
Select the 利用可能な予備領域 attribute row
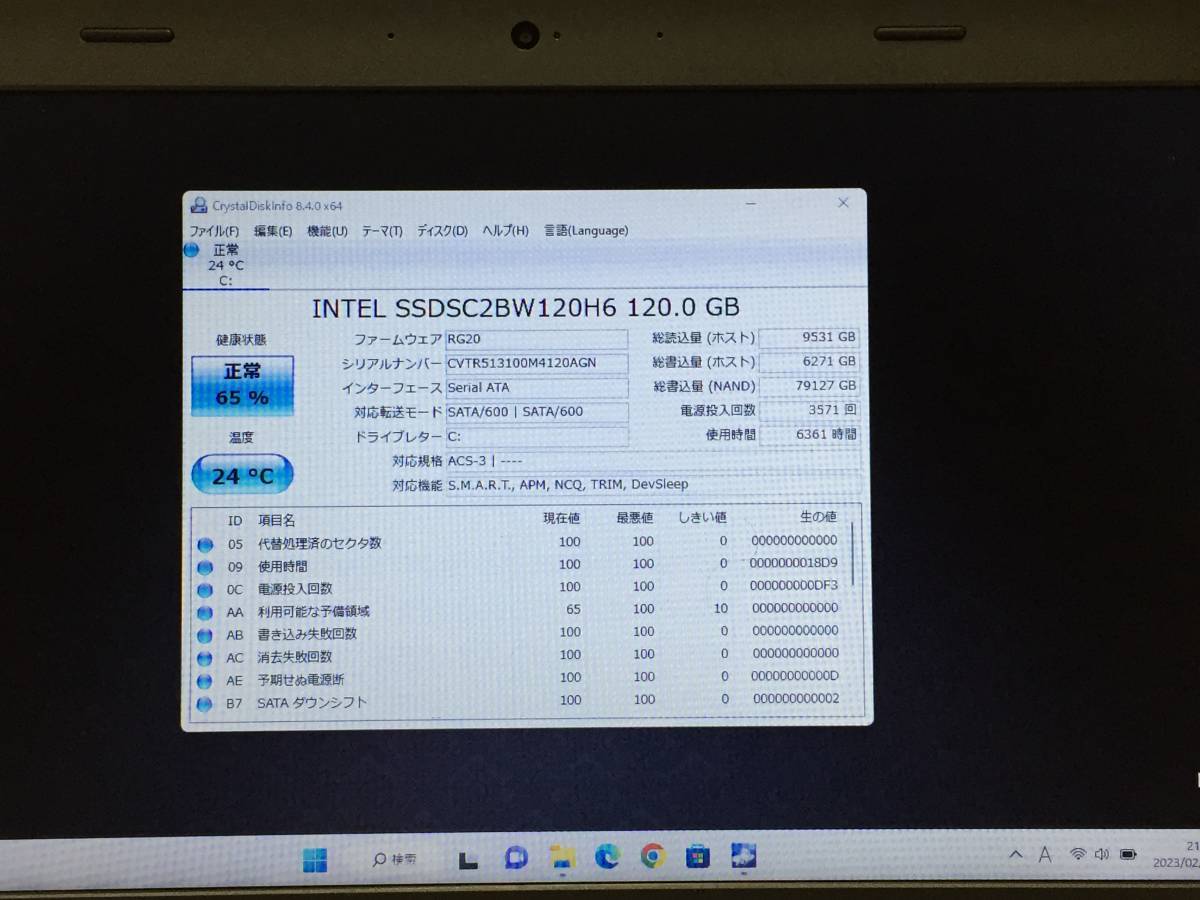(x=520, y=610)
